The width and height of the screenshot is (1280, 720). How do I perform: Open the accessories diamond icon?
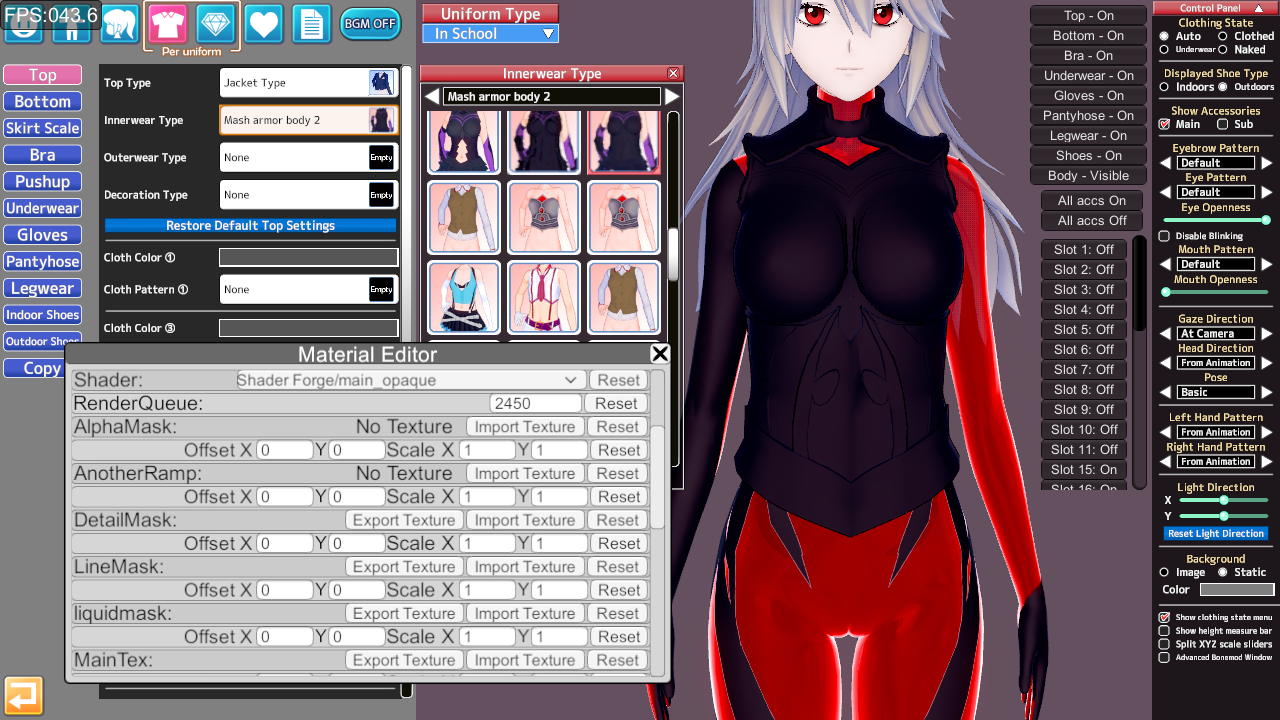(215, 23)
